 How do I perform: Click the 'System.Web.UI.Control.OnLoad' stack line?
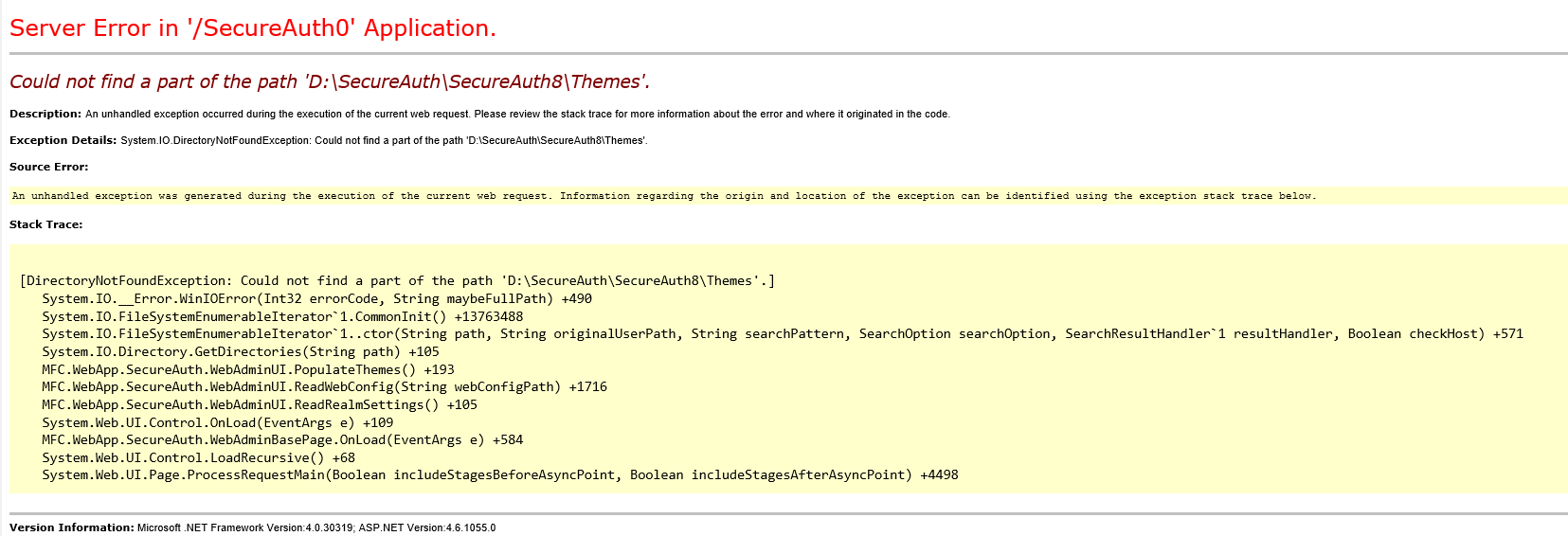(218, 422)
